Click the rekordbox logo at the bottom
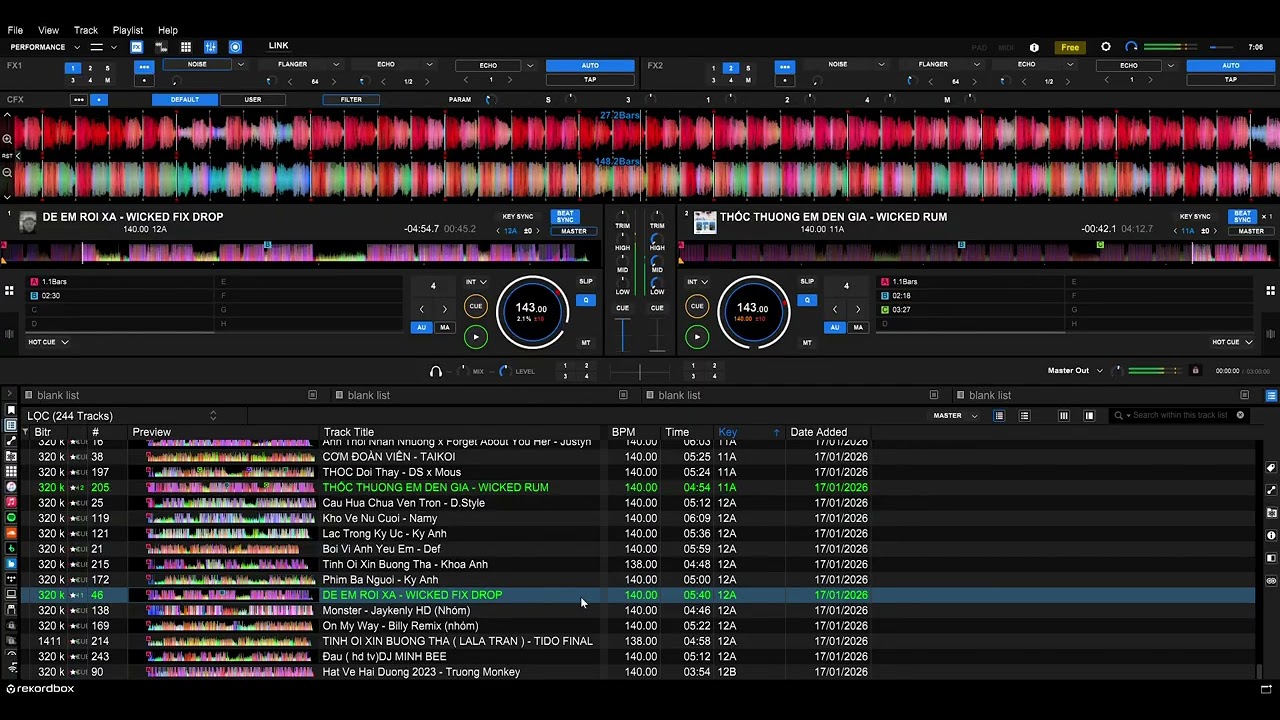The height and width of the screenshot is (720, 1280). click(x=40, y=689)
